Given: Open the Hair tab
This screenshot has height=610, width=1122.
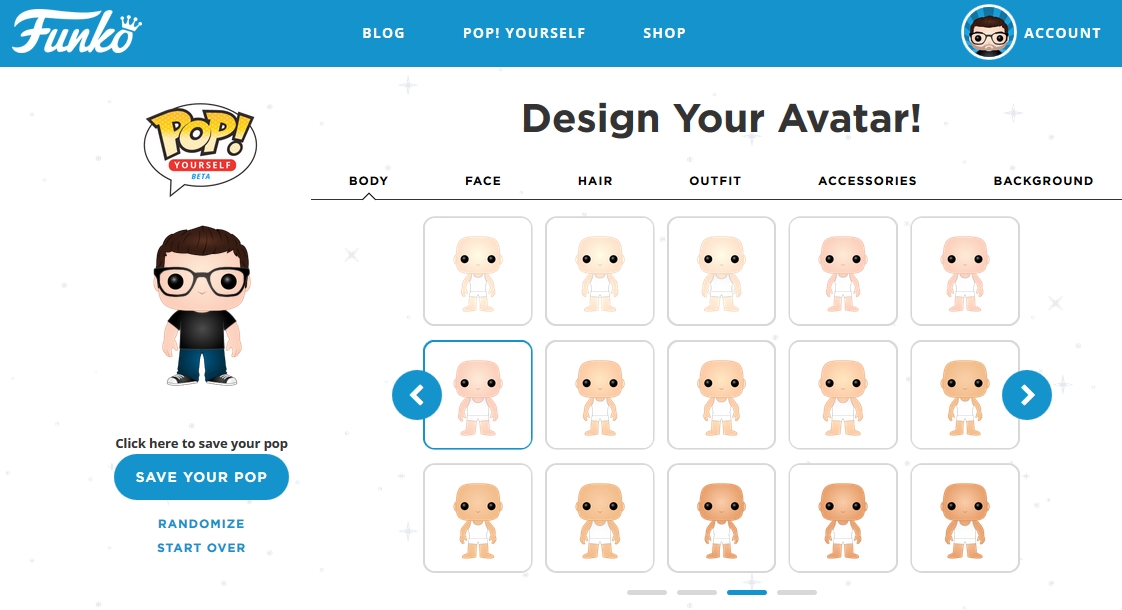Looking at the screenshot, I should (x=595, y=181).
